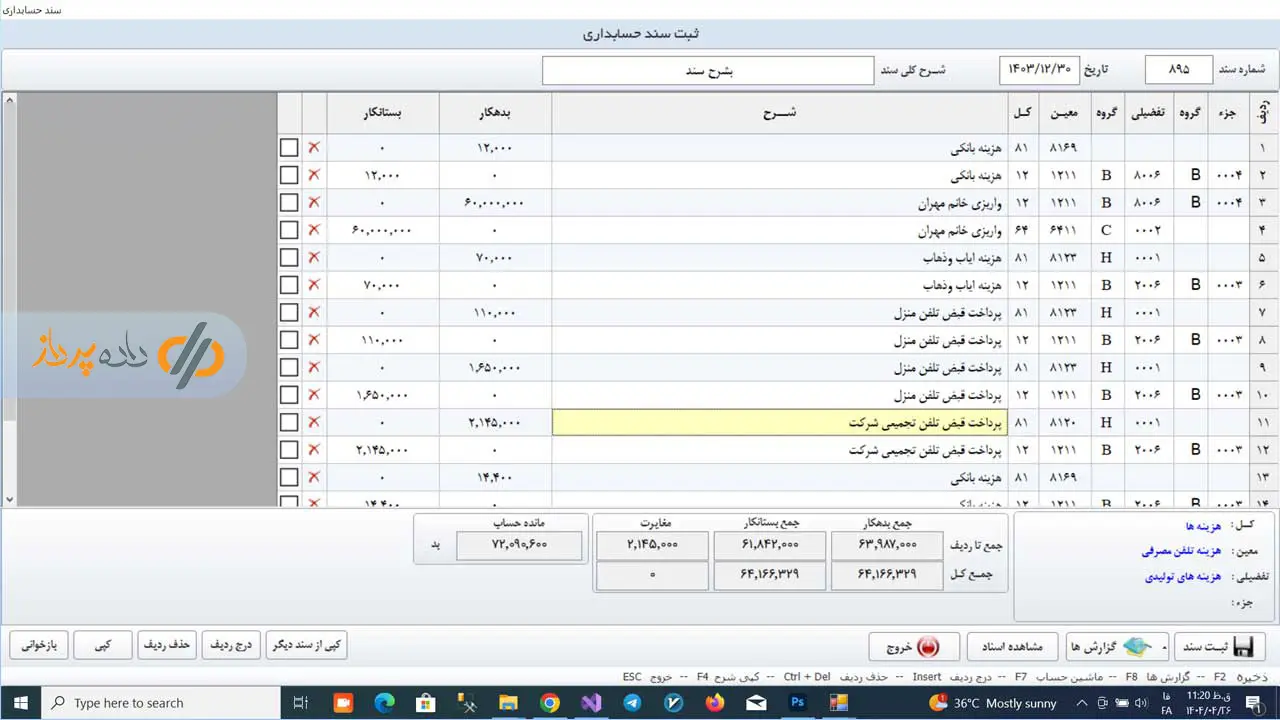Click the بستانکار credit column header
The height and width of the screenshot is (720, 1280).
(x=382, y=114)
